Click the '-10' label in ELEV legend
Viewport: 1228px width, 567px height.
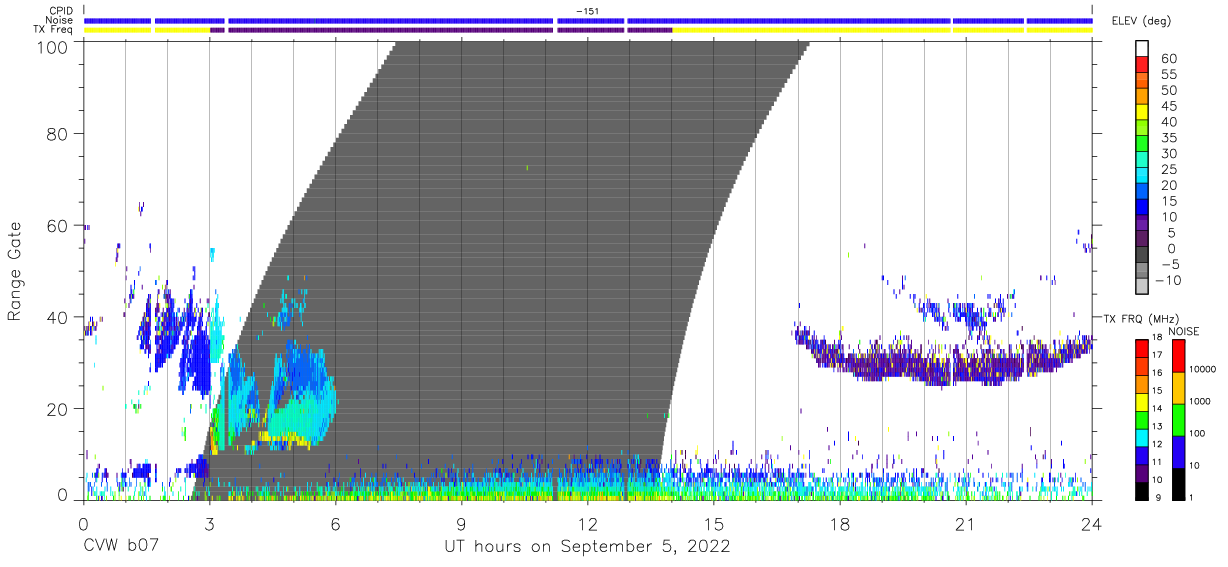point(1169,281)
